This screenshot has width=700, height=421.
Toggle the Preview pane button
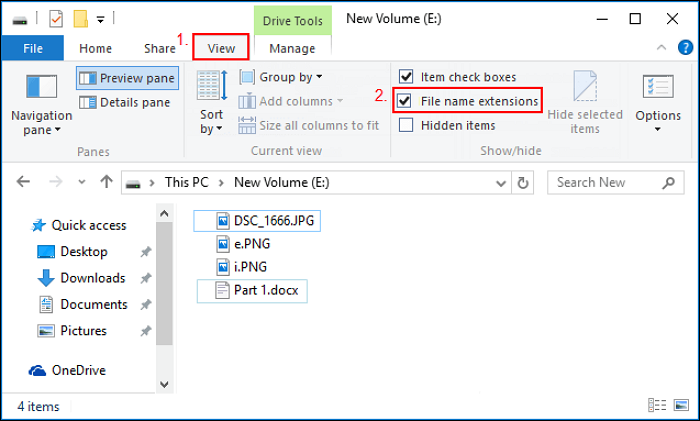[126, 78]
